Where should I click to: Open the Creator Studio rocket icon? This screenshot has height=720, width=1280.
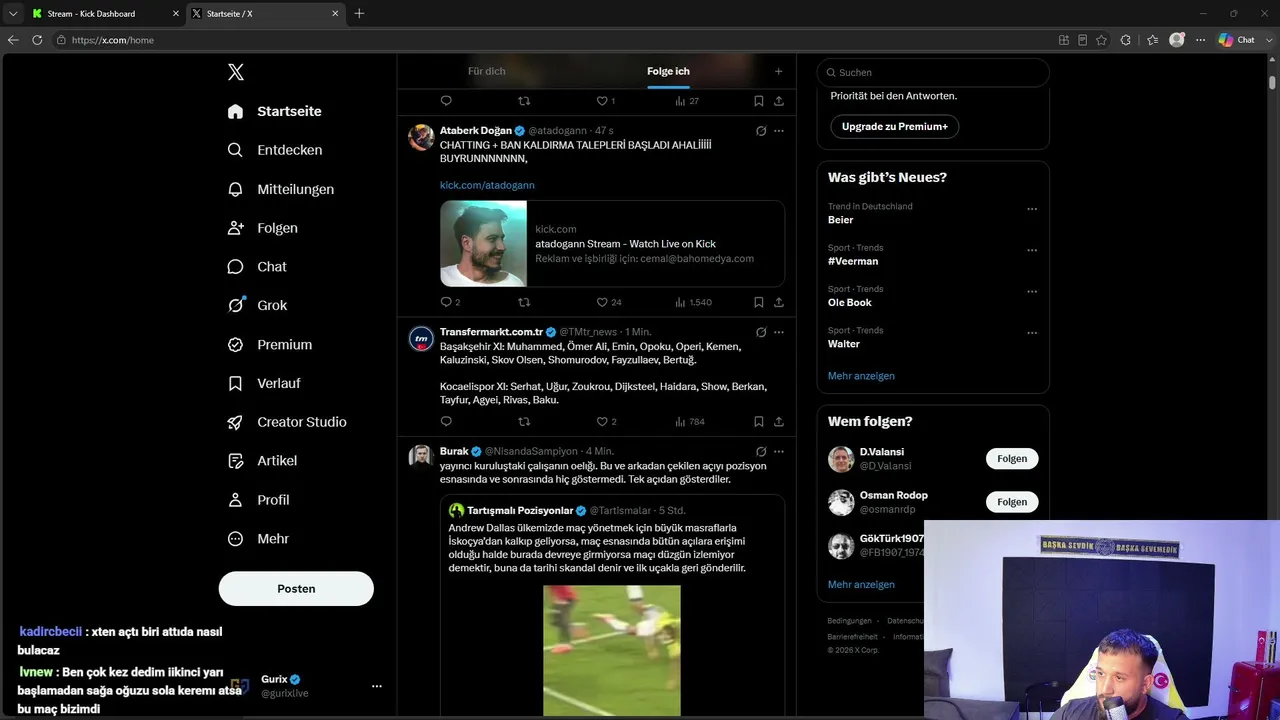235,422
